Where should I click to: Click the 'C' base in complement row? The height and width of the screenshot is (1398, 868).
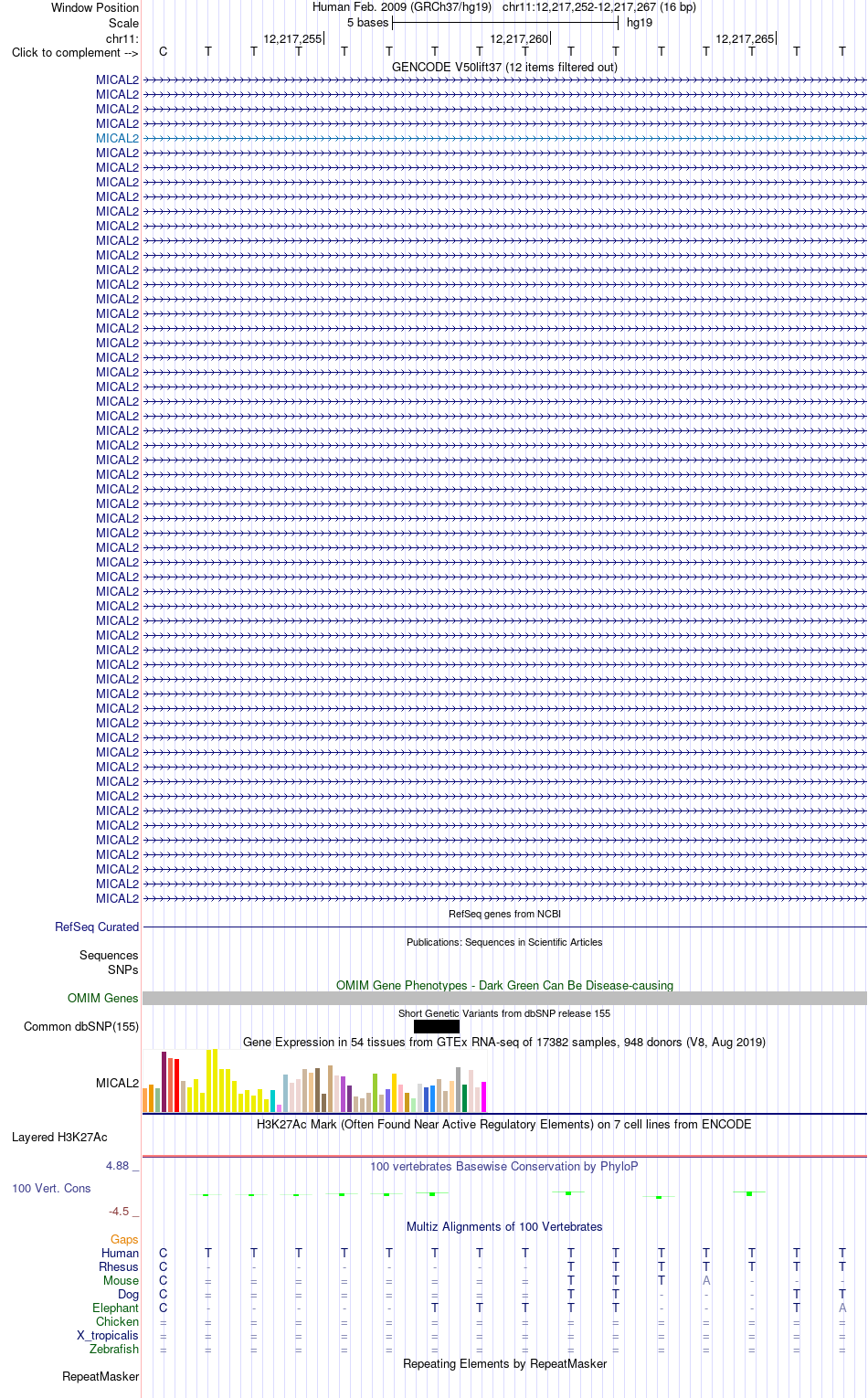click(164, 51)
